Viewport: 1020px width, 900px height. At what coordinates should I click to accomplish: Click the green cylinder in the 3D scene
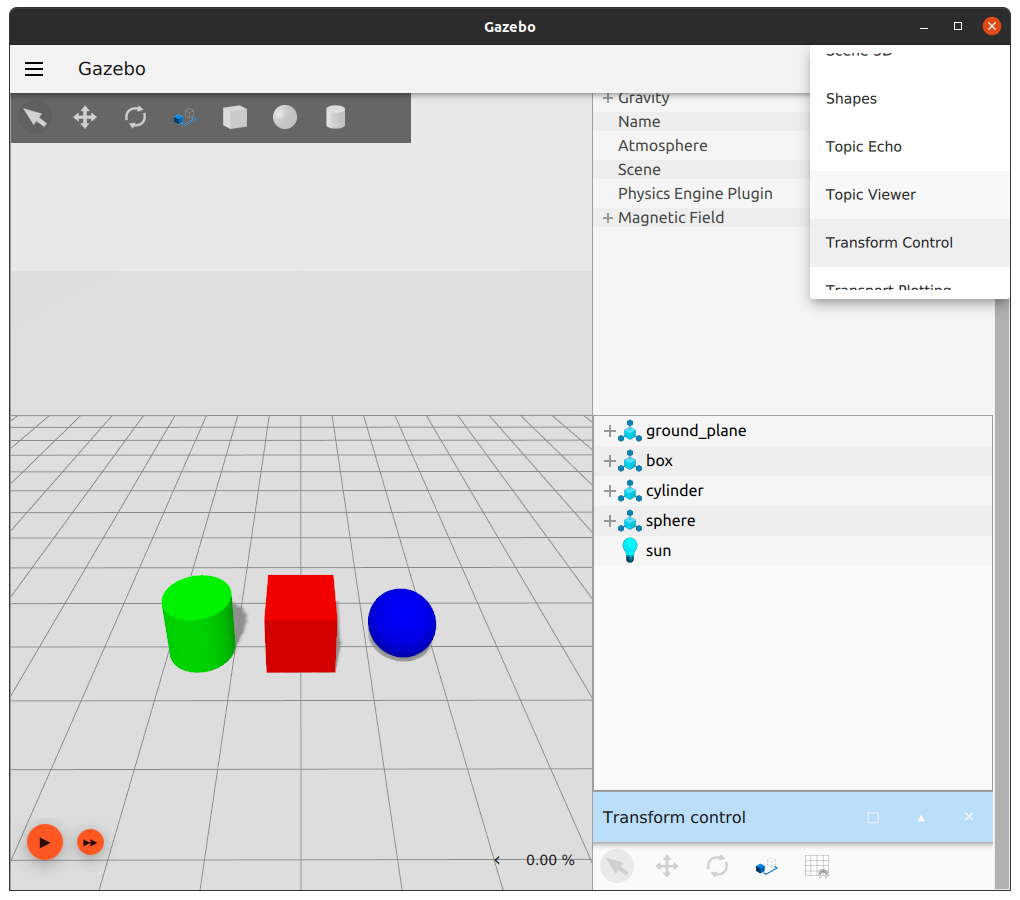tap(198, 624)
